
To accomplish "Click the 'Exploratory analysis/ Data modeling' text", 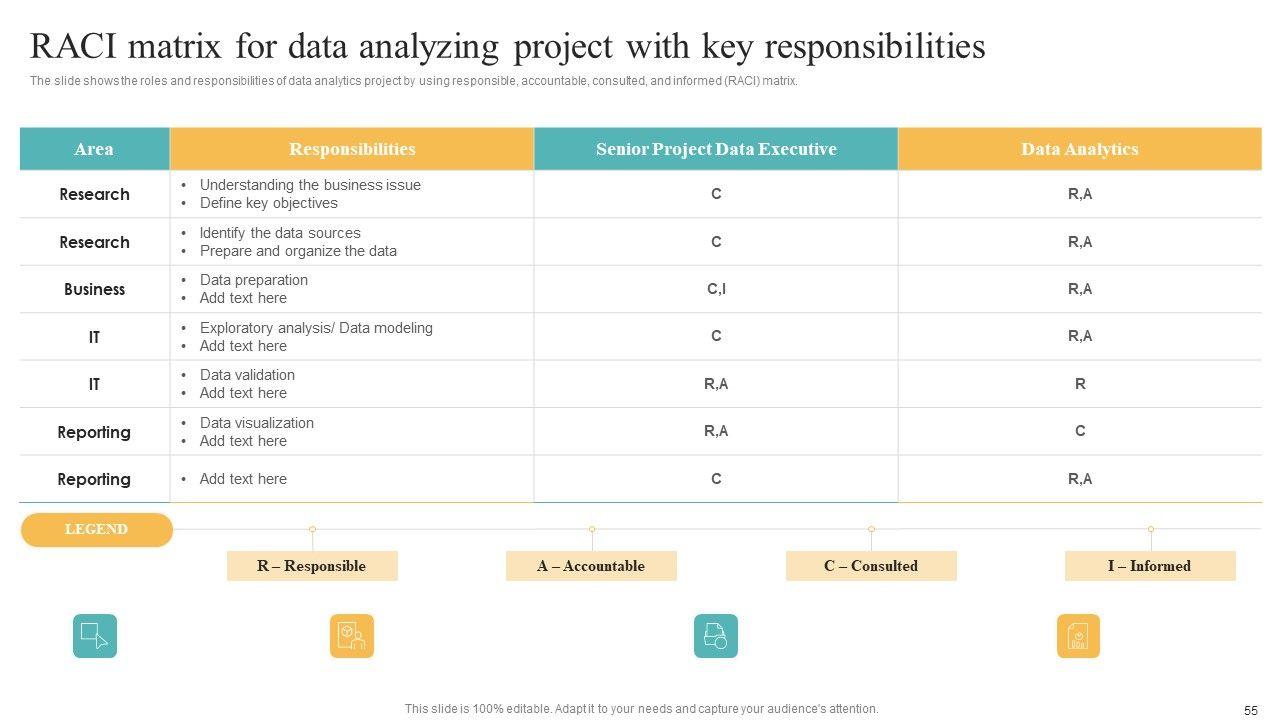I will tap(316, 328).
